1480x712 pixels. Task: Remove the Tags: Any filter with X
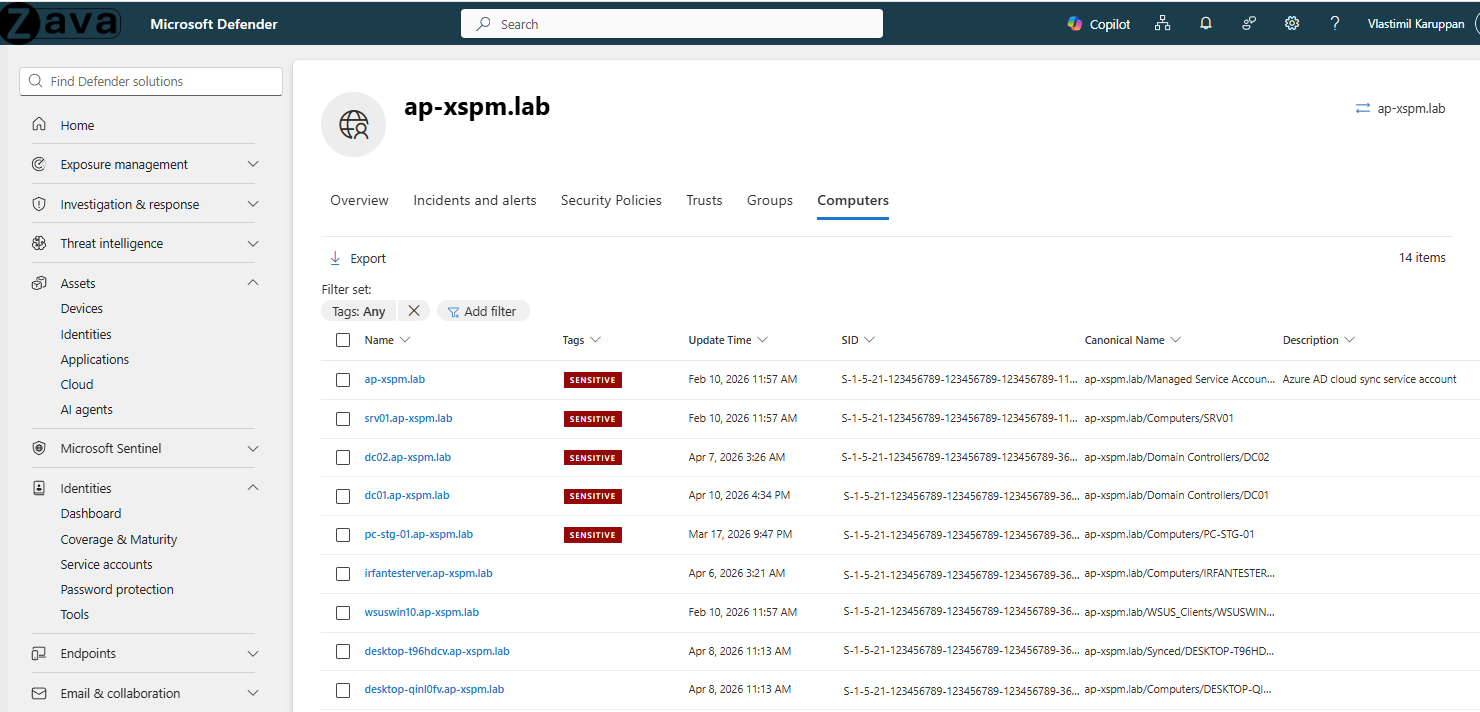coord(414,311)
